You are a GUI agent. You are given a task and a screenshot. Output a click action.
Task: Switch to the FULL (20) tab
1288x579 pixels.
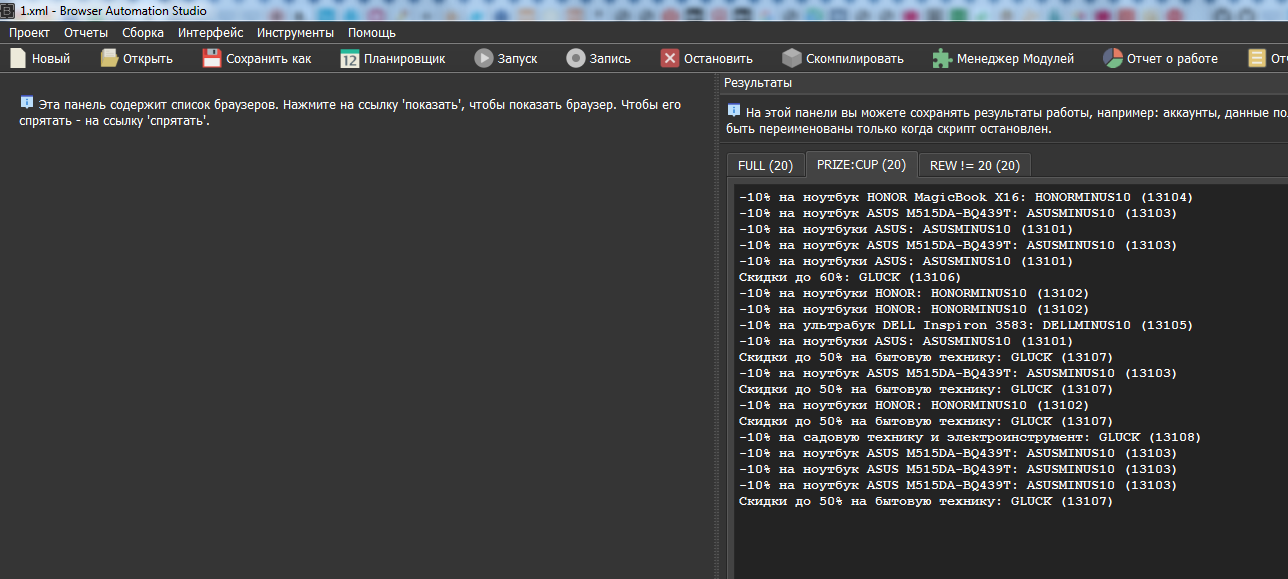pos(765,165)
